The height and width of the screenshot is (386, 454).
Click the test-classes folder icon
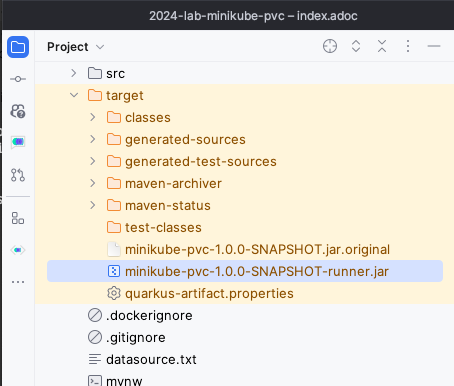click(114, 227)
